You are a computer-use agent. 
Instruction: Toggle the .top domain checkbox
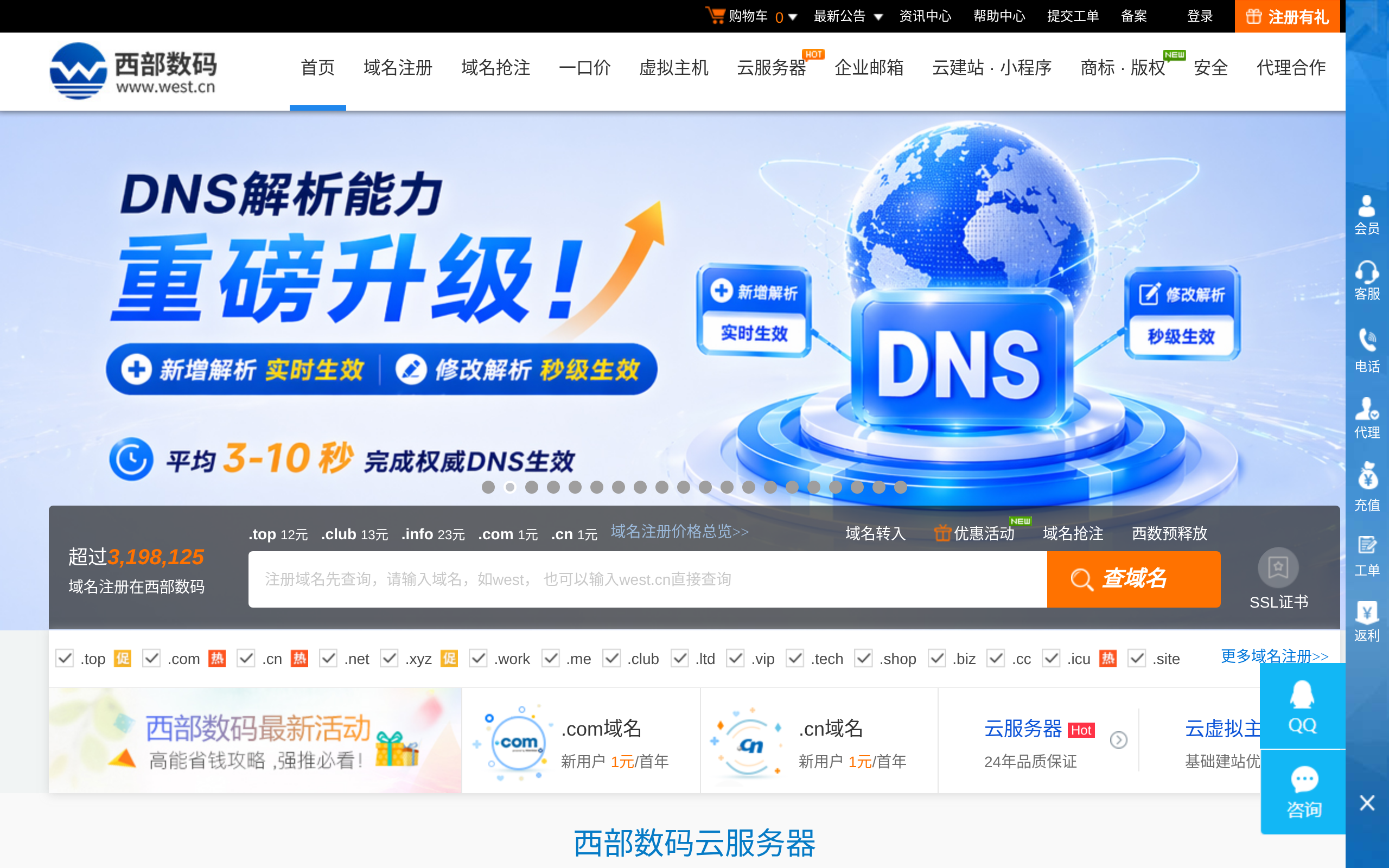coord(65,659)
